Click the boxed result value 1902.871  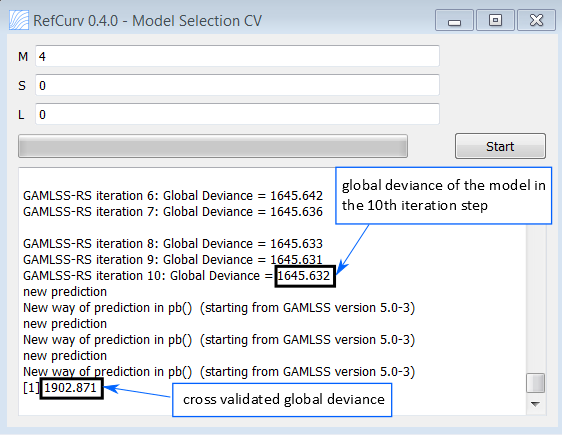[x=71, y=388]
